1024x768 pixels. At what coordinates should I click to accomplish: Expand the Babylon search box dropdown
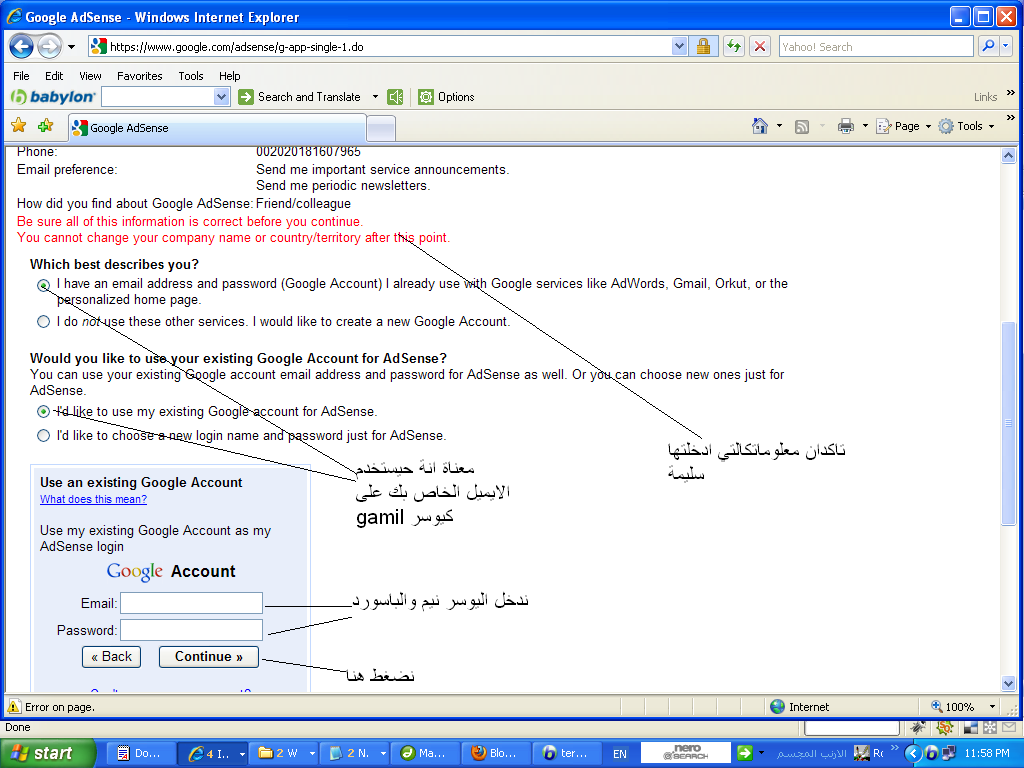pos(221,97)
